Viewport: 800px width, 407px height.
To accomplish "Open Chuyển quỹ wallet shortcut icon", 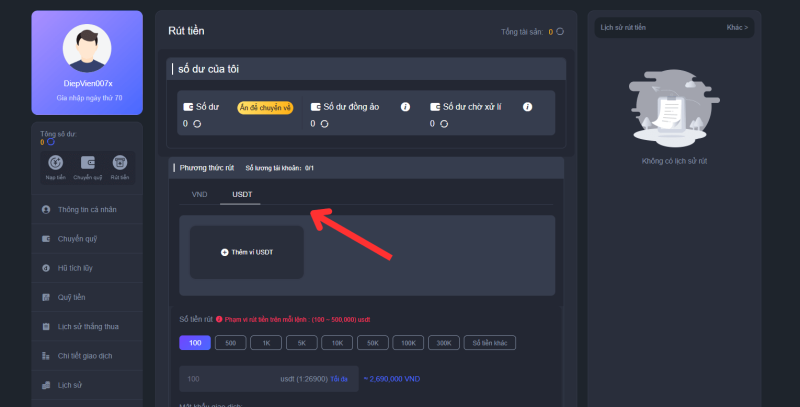I will coord(88,163).
